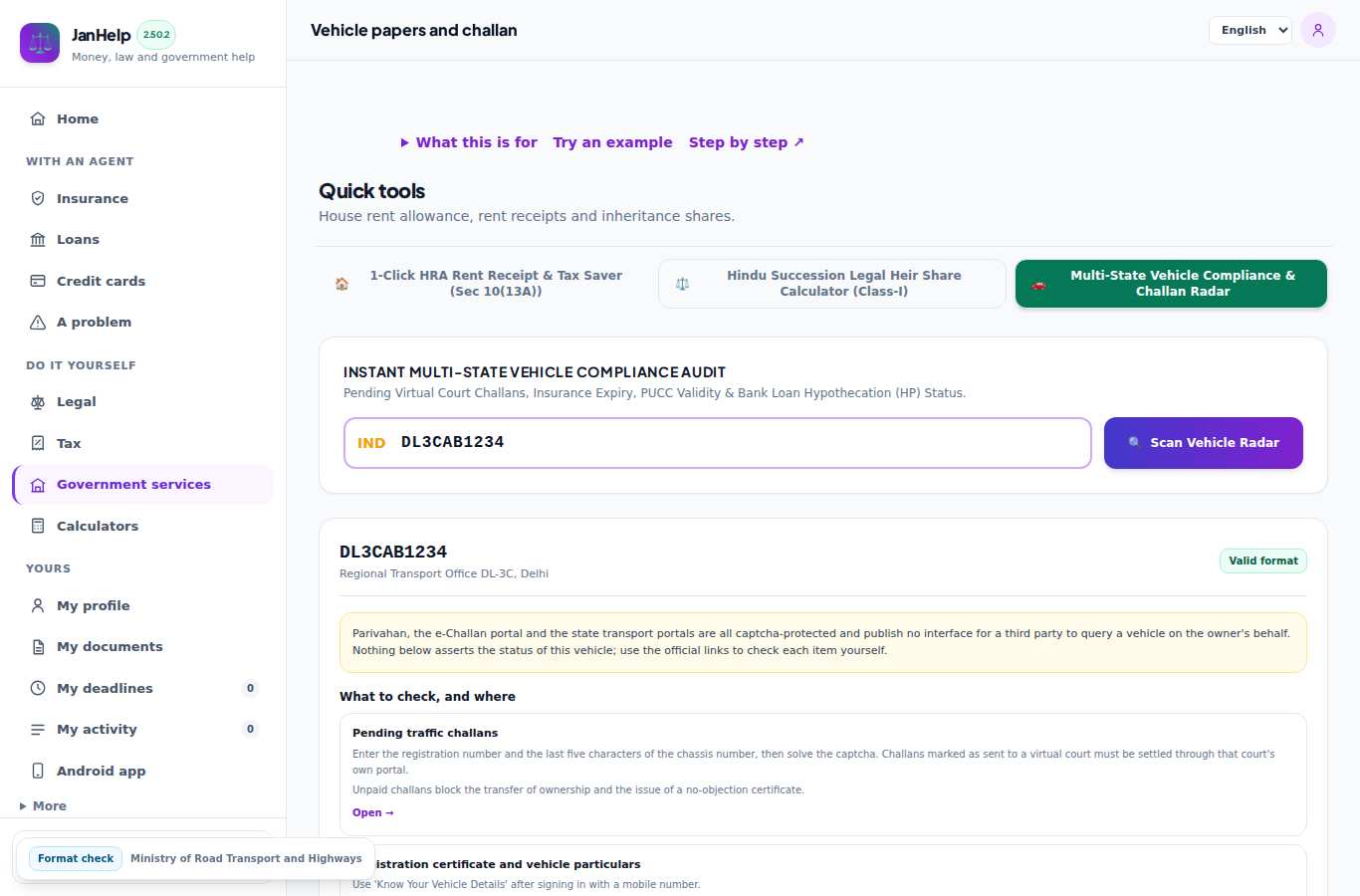
Task: Click the DL3CAB1234 result heading
Action: point(393,552)
